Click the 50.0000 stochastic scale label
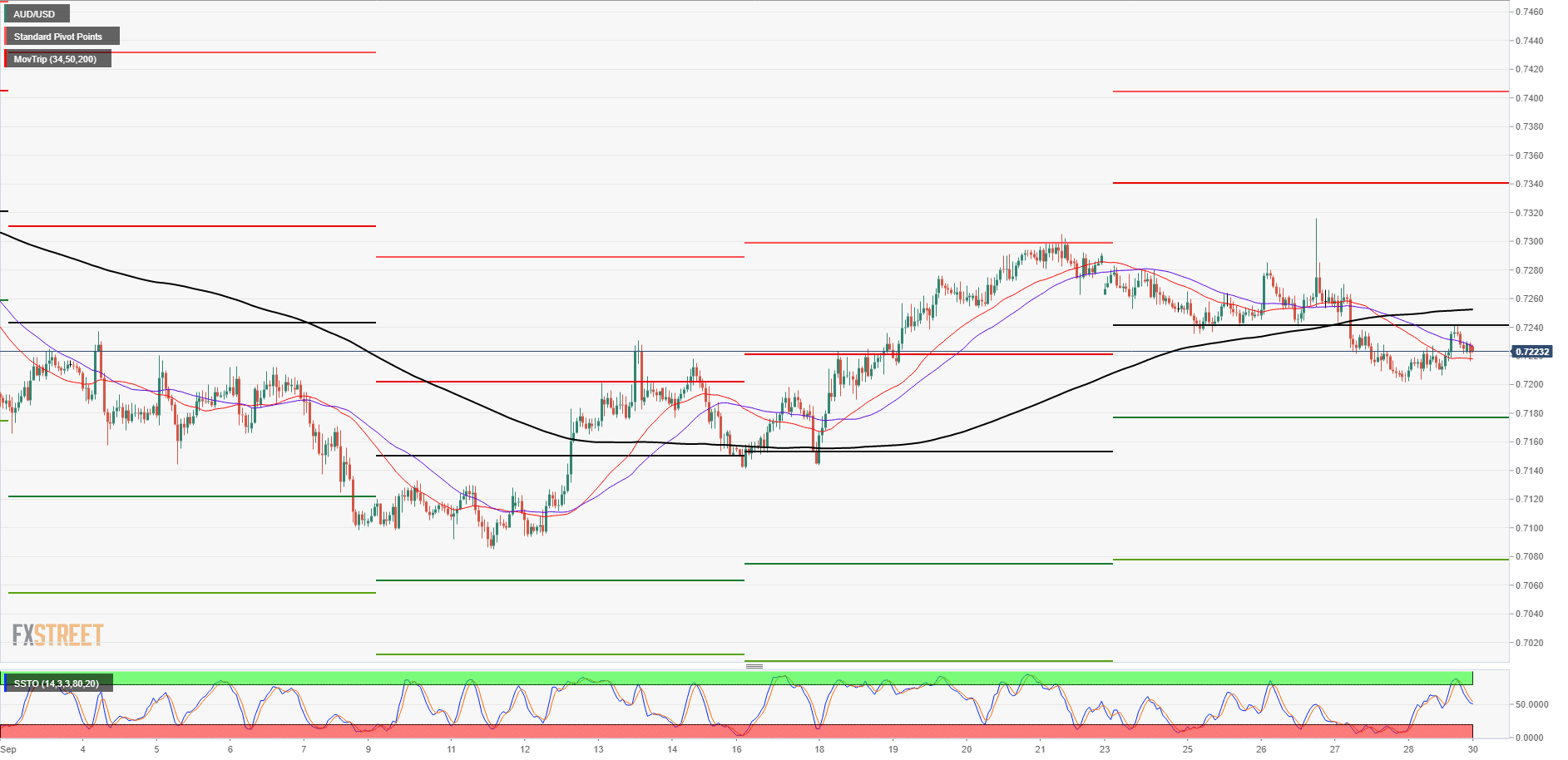1568x760 pixels. (1531, 704)
